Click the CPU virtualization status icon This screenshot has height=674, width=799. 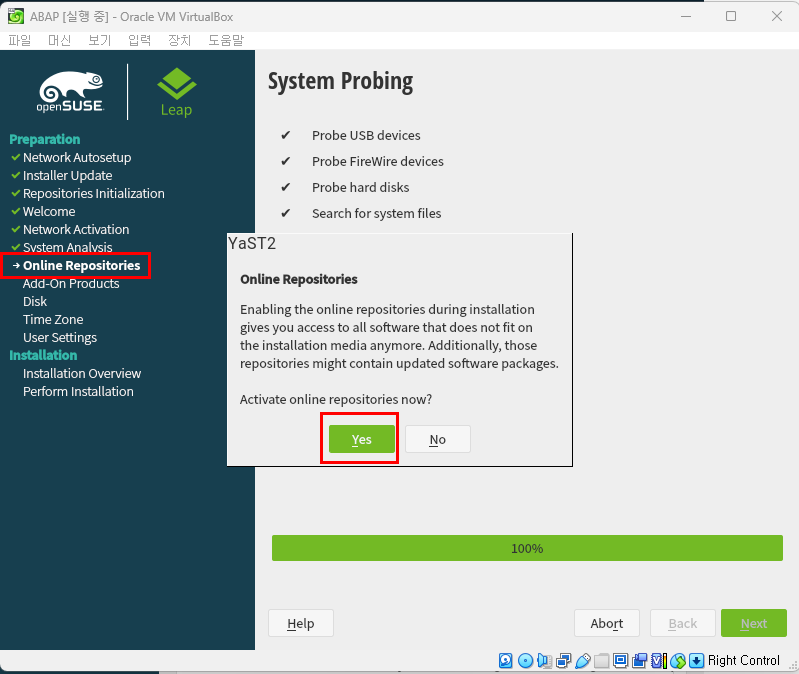pyautogui.click(x=658, y=661)
